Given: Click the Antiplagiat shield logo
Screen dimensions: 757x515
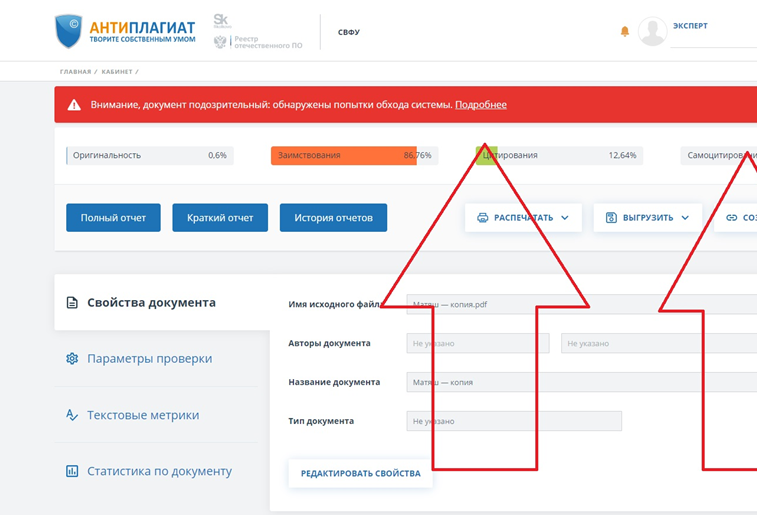Looking at the screenshot, I should (x=68, y=31).
